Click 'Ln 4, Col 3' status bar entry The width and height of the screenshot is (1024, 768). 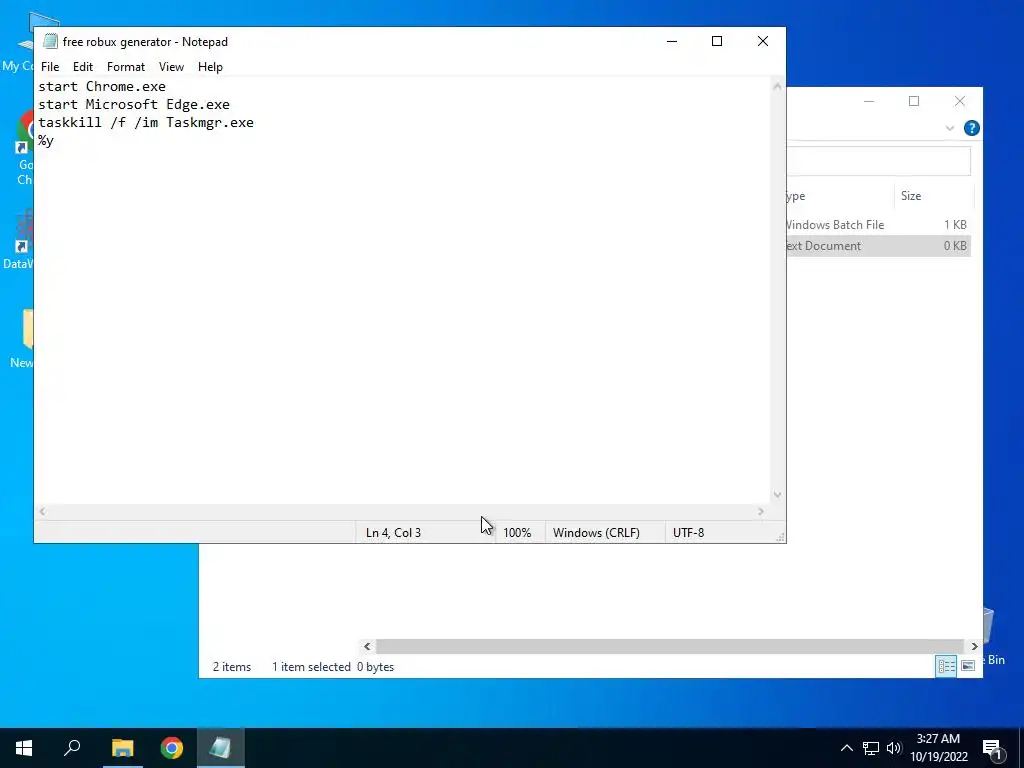pos(393,533)
